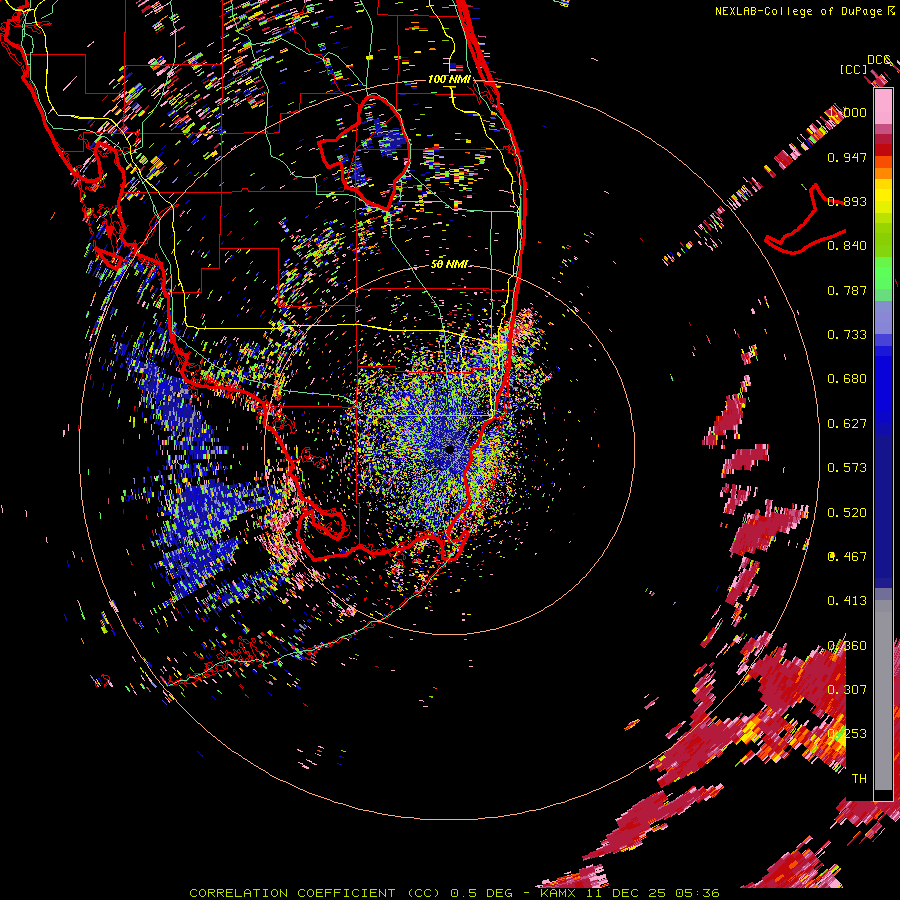Pick the orange segment of the color bar
Viewport: 900px width, 900px height.
883,168
